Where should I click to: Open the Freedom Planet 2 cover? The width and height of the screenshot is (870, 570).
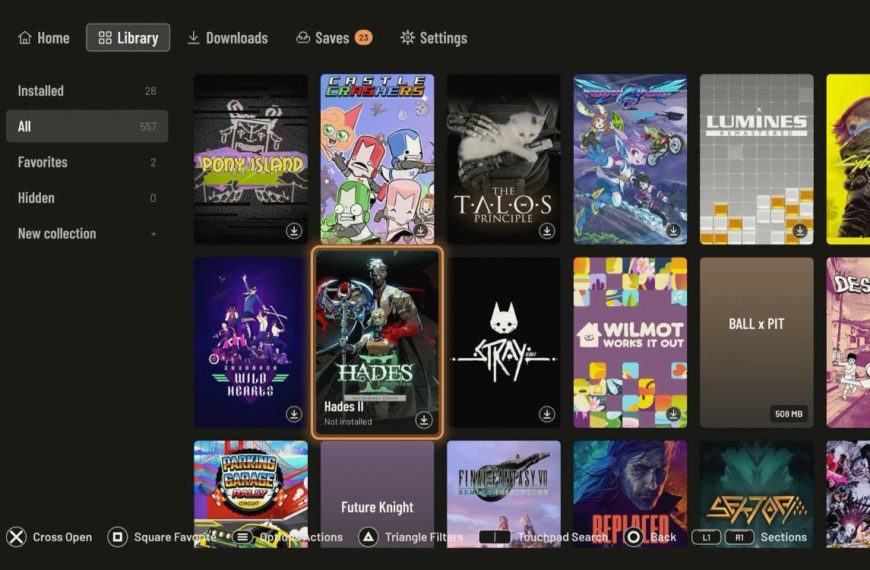point(630,159)
